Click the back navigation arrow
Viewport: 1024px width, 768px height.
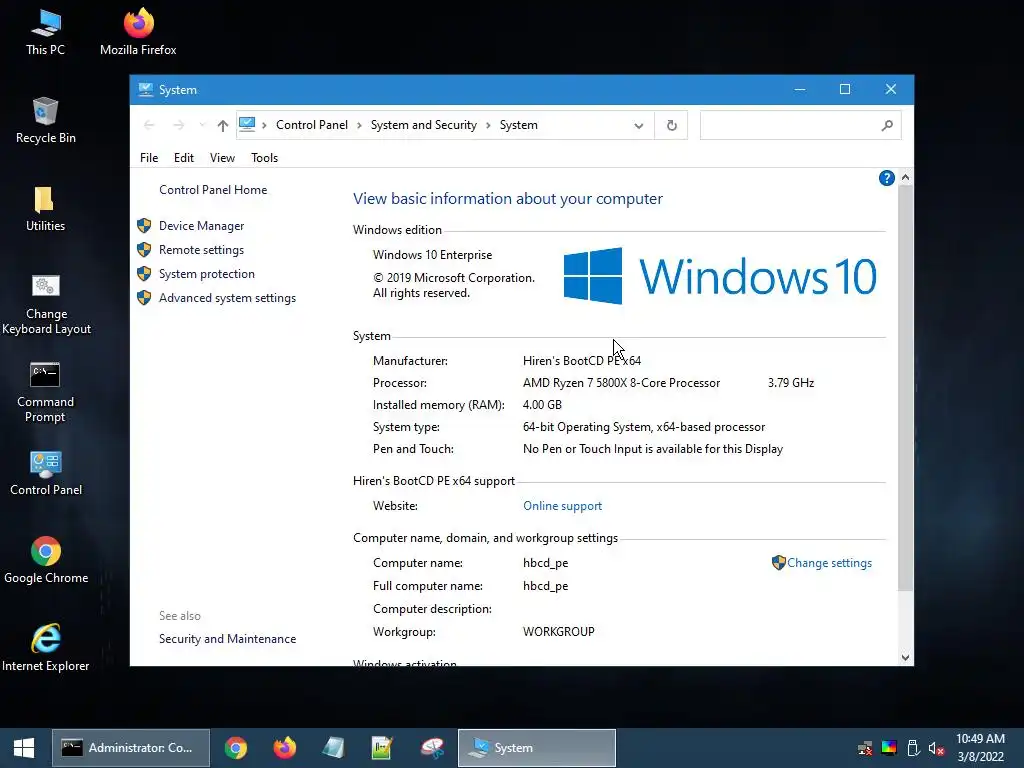coord(149,125)
